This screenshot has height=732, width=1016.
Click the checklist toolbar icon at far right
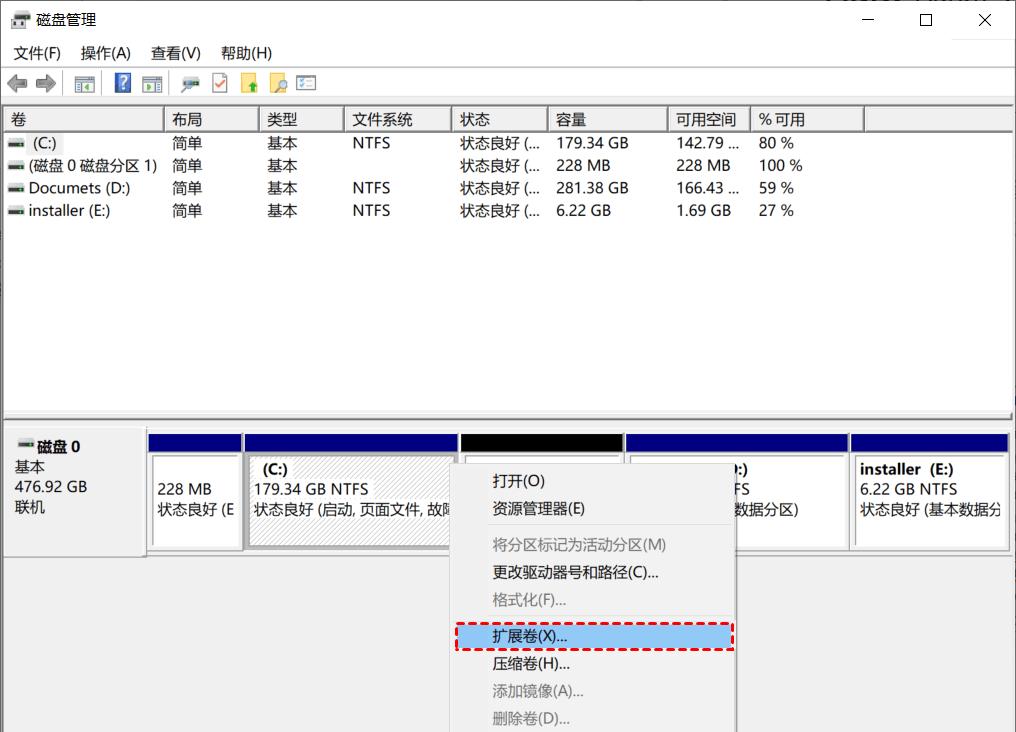(307, 83)
